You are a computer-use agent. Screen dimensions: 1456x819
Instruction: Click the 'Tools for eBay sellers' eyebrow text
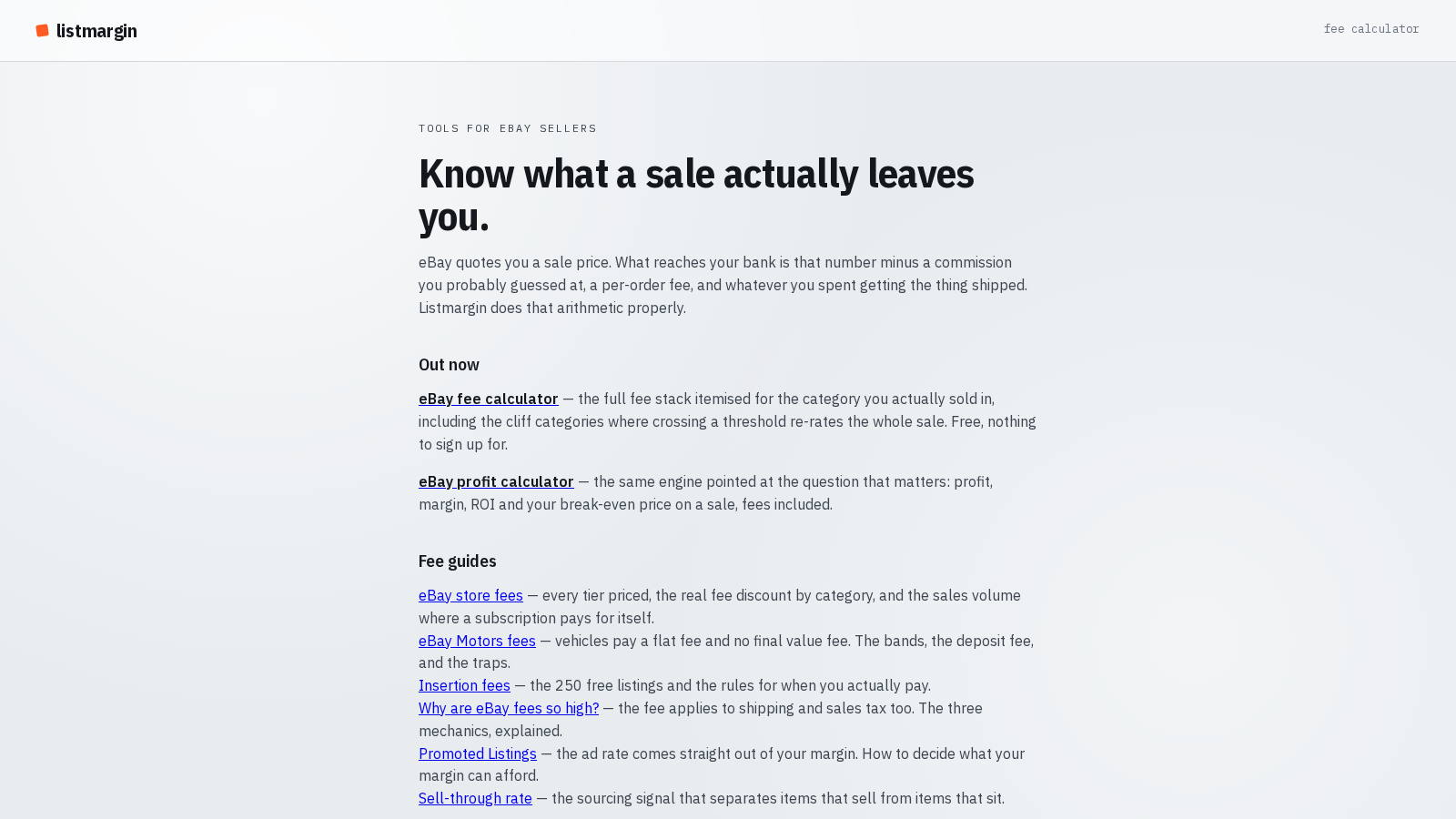pyautogui.click(x=508, y=128)
